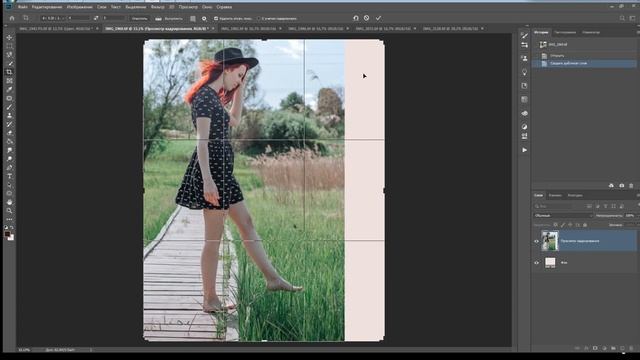Select the Lasso tool
640x360 pixels.
pos(9,55)
